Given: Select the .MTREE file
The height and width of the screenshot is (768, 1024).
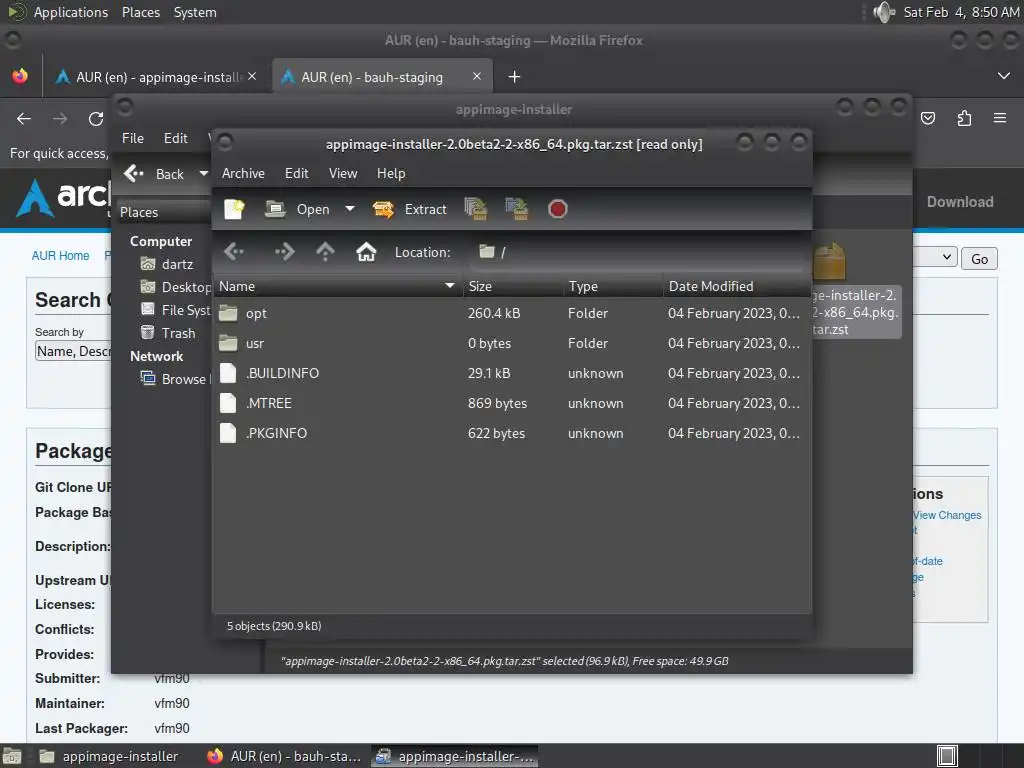Looking at the screenshot, I should [x=512, y=404].
